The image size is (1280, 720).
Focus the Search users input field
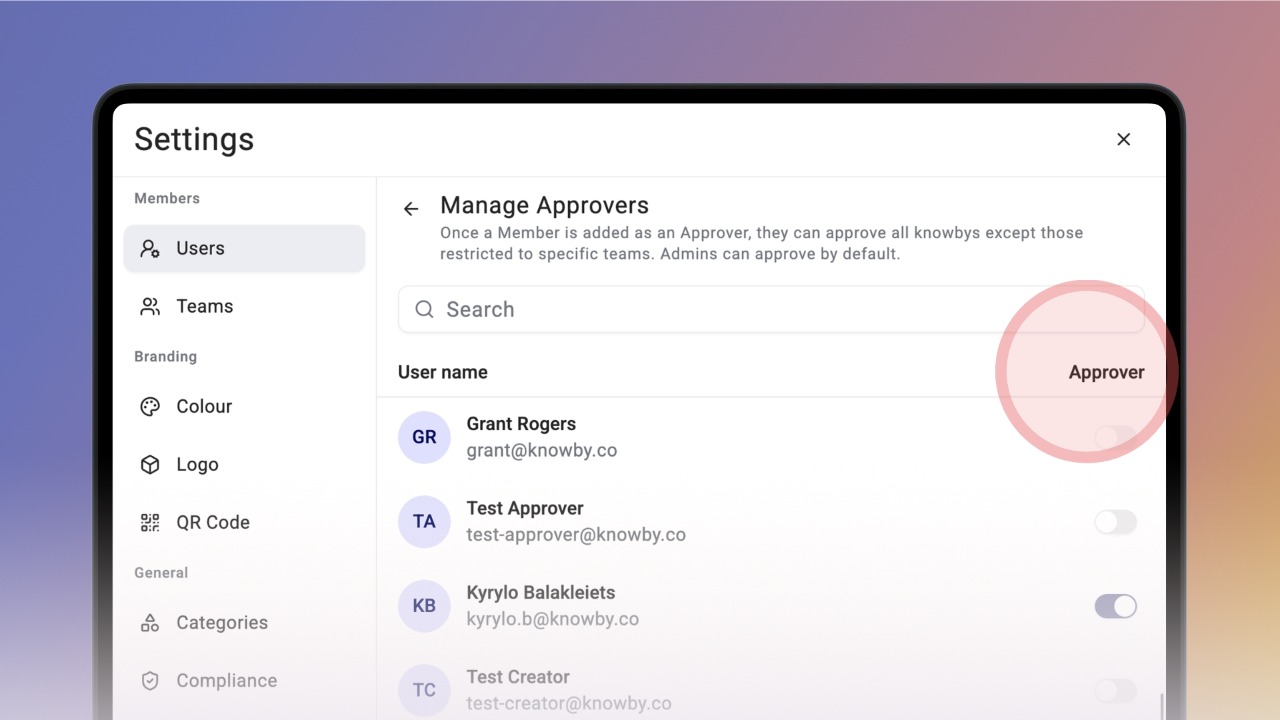point(771,310)
